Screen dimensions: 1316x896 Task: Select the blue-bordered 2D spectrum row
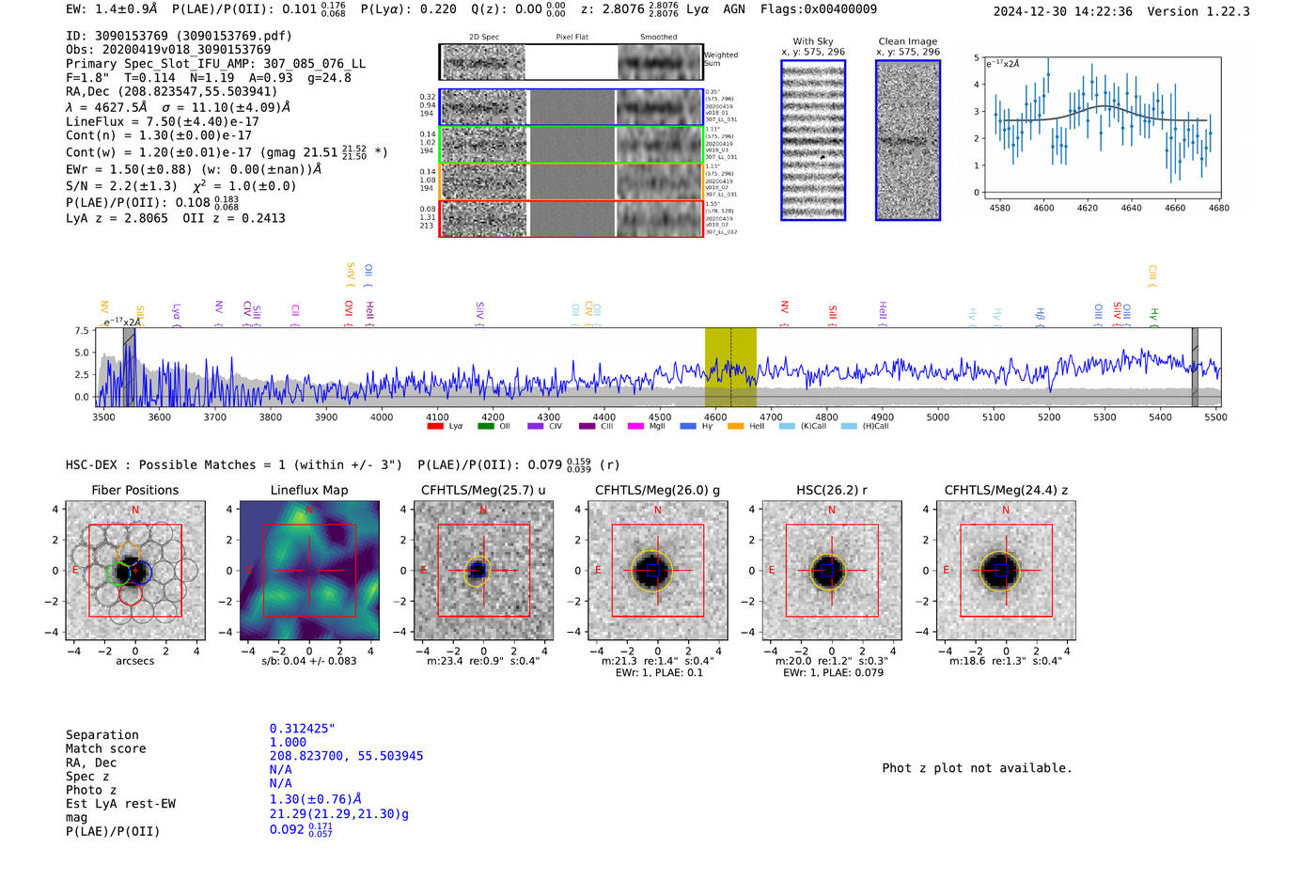(x=572, y=107)
